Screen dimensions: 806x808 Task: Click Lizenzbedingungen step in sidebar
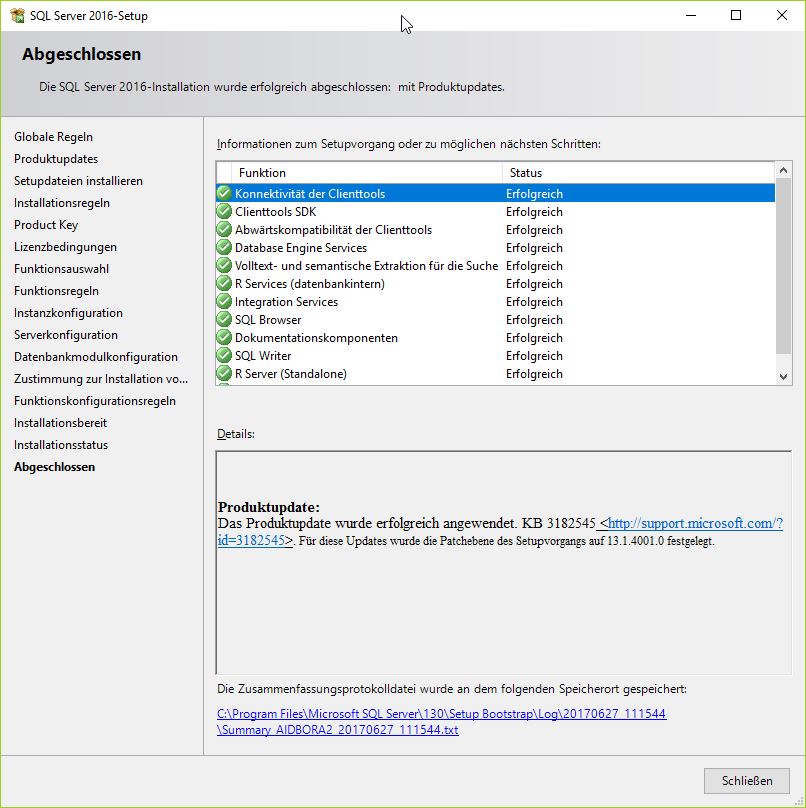pos(65,247)
